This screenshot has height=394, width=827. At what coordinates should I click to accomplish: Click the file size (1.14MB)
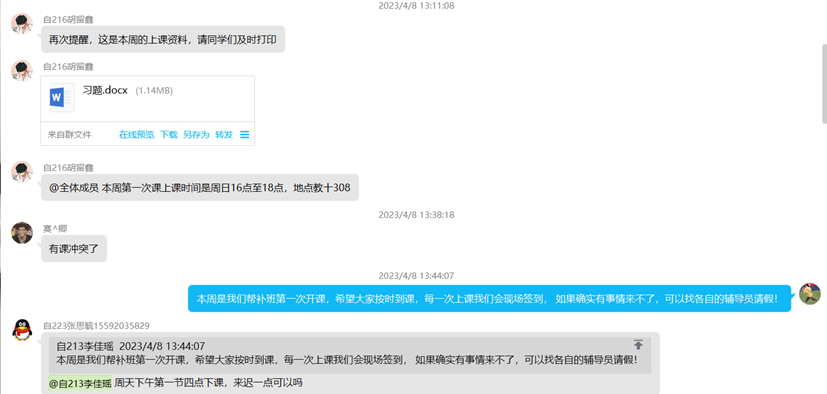[155, 91]
